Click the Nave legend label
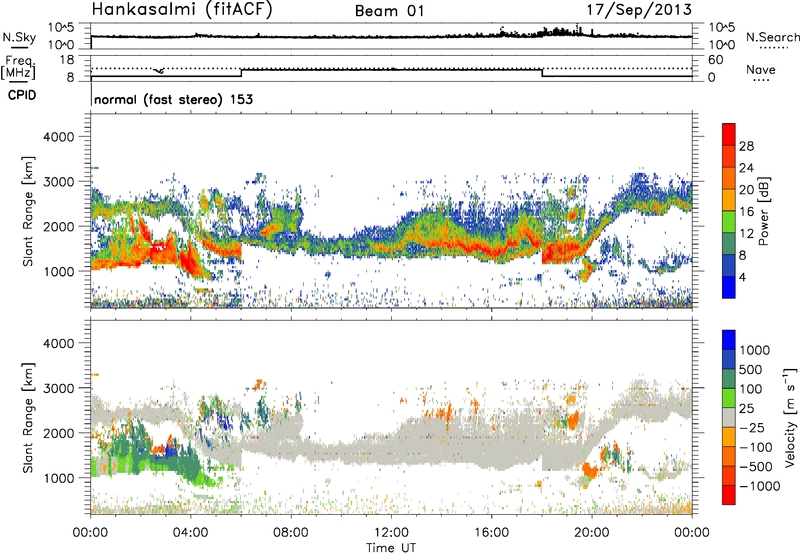Image resolution: width=800 pixels, height=554 pixels. [760, 69]
